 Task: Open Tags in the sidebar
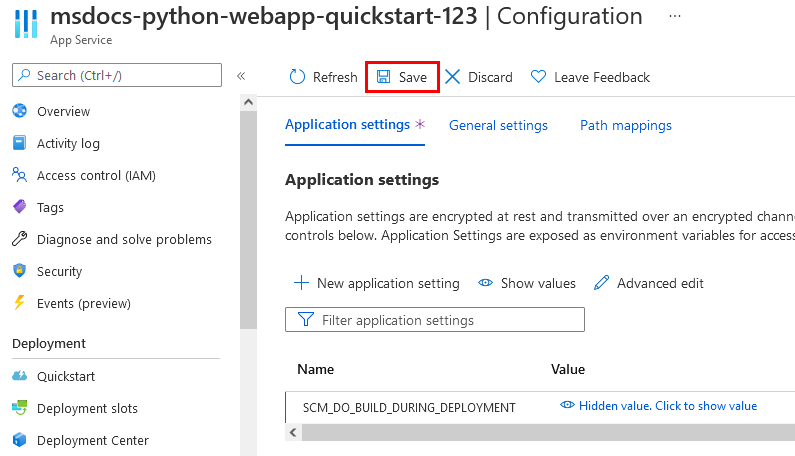50,207
